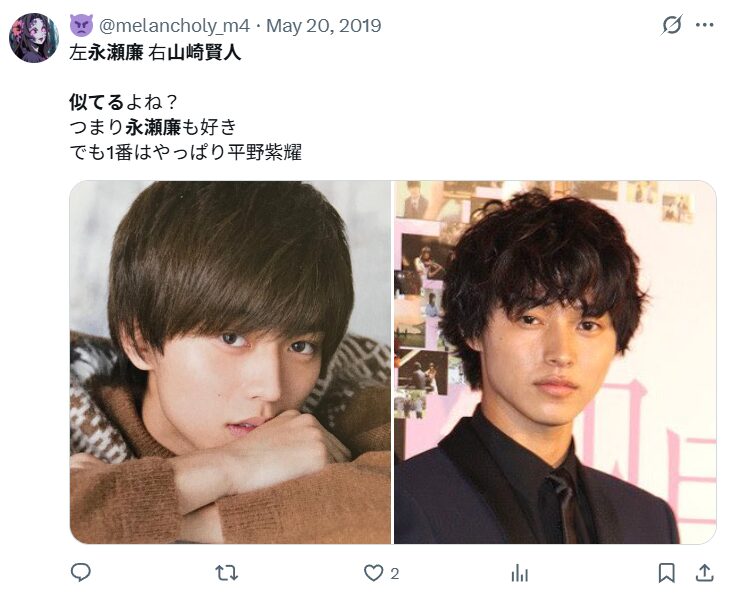Click the tweet line ending with 平野紫耀
The image size is (732, 594).
click(x=185, y=152)
